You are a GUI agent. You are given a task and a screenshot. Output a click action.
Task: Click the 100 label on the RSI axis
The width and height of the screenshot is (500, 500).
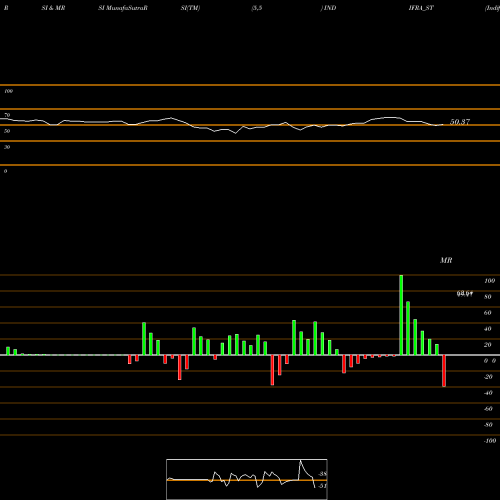click(8, 91)
